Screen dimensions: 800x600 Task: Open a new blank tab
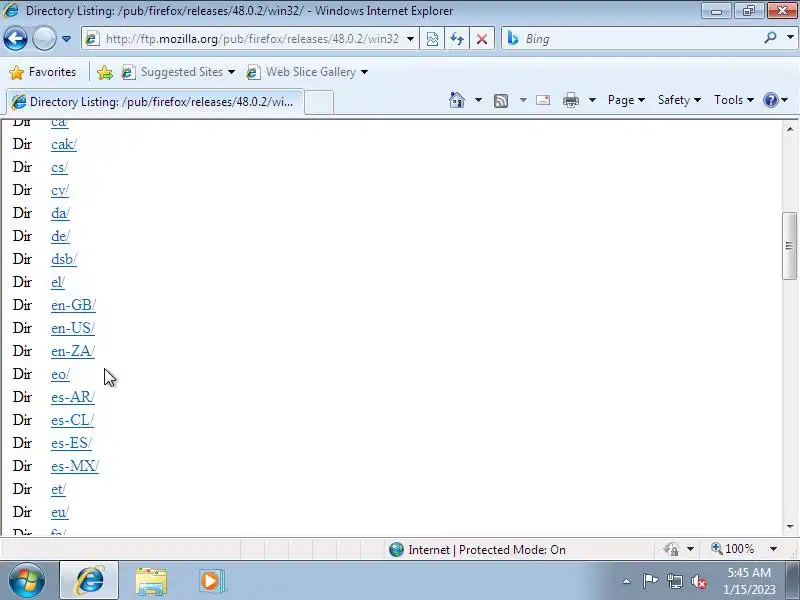319,102
